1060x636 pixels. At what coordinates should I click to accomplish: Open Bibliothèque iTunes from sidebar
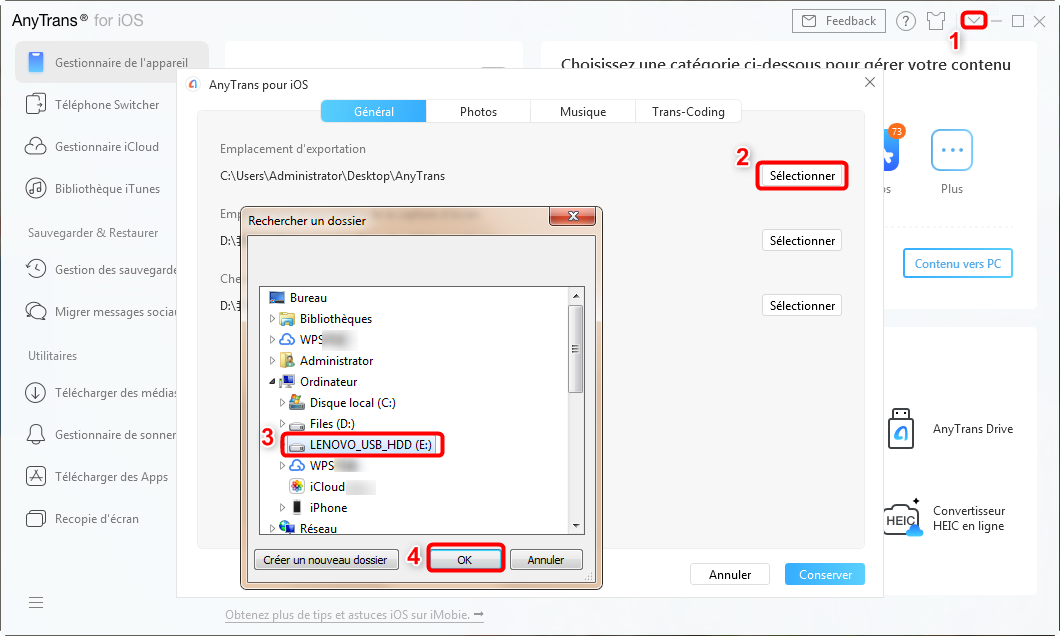[107, 188]
